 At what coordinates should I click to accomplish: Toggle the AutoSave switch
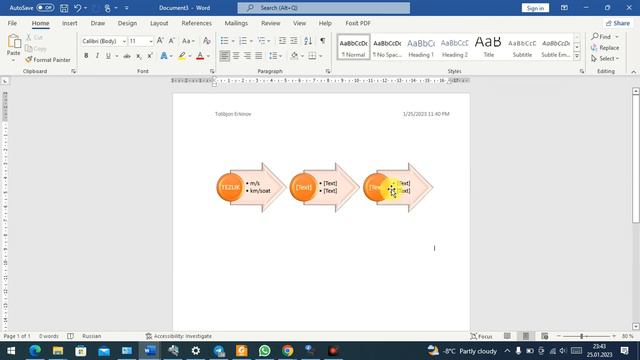[45, 8]
